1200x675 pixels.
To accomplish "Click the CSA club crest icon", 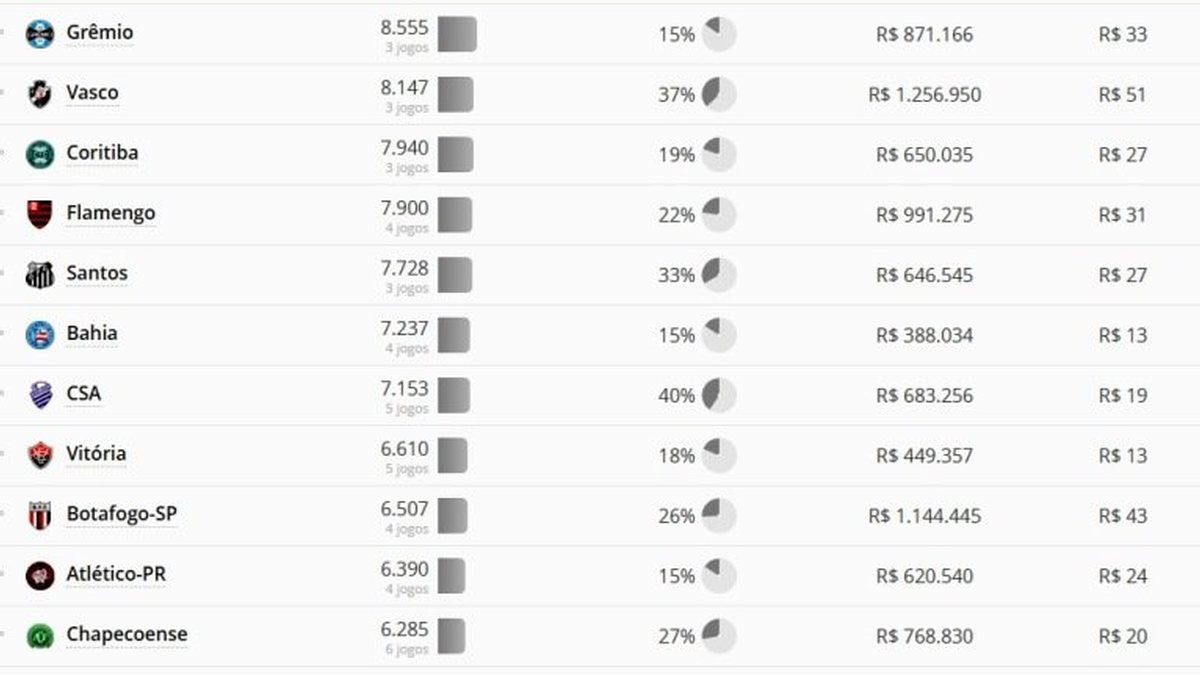I will [40, 395].
